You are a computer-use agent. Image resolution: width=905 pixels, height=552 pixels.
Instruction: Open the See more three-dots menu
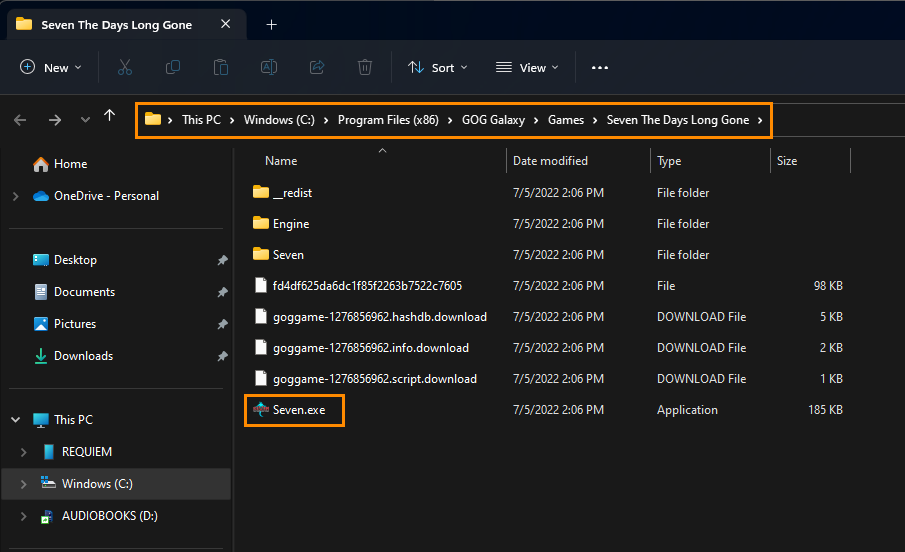(x=600, y=68)
